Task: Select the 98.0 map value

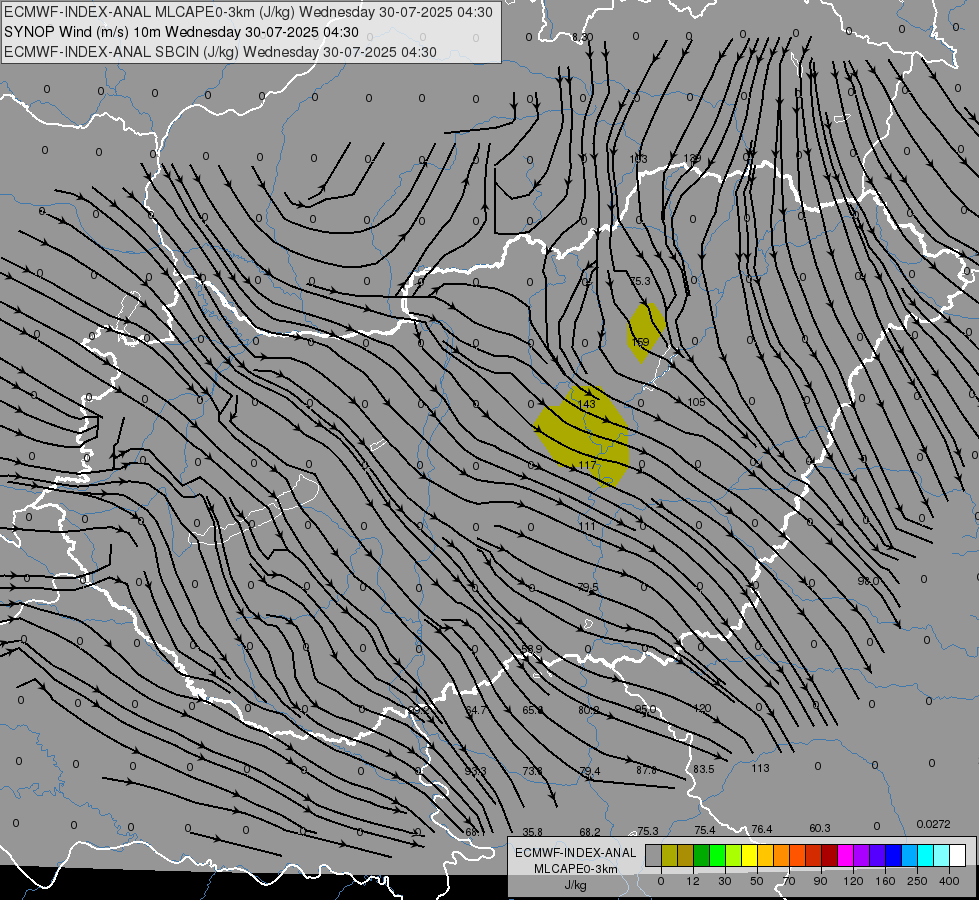Action: (x=868, y=581)
